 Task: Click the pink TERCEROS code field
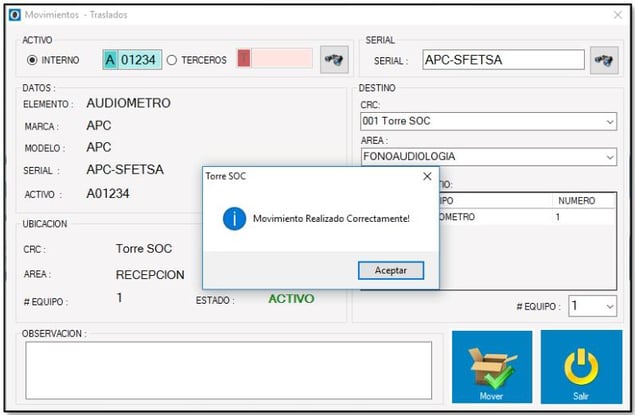[274, 60]
